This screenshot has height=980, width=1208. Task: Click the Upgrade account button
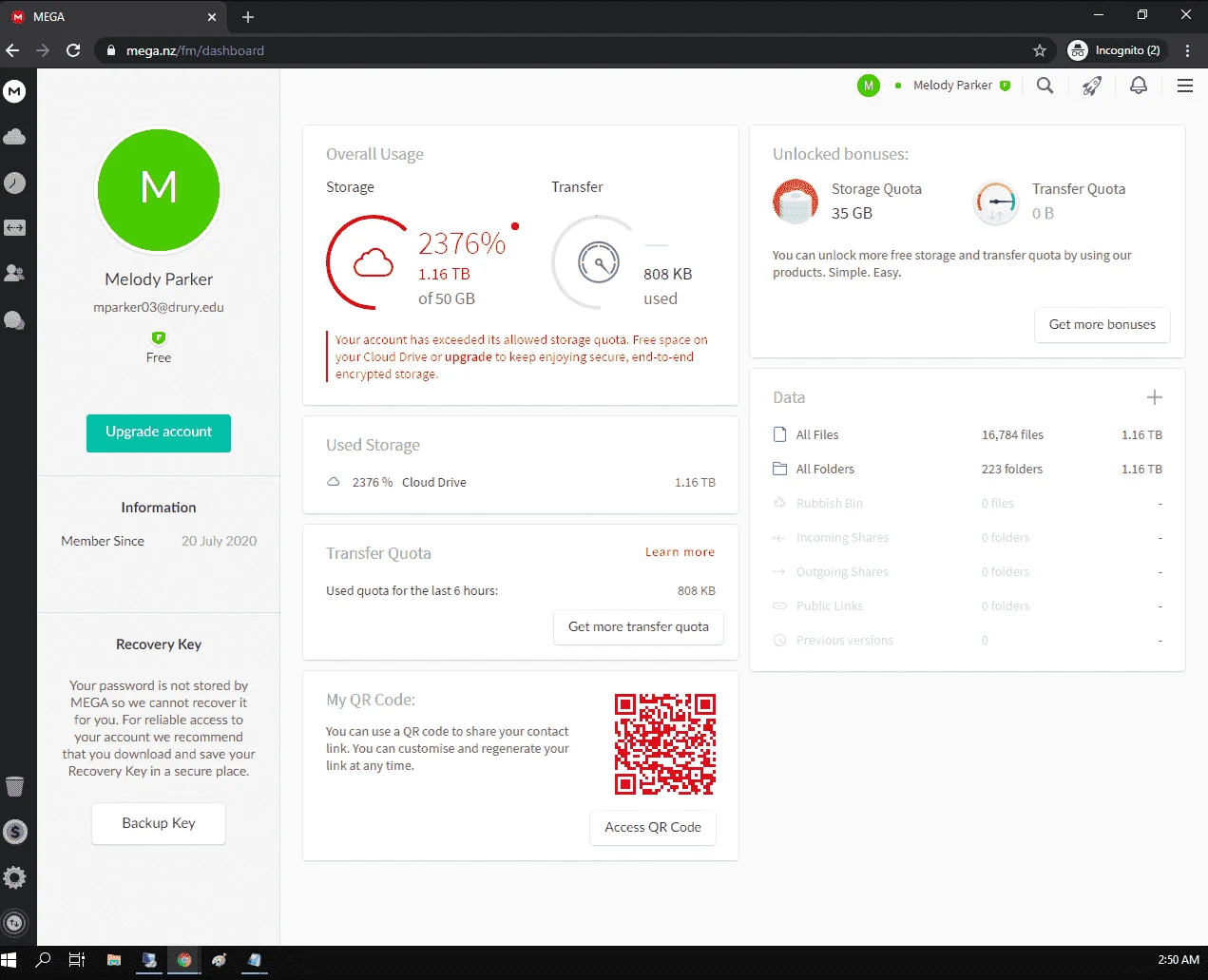159,432
